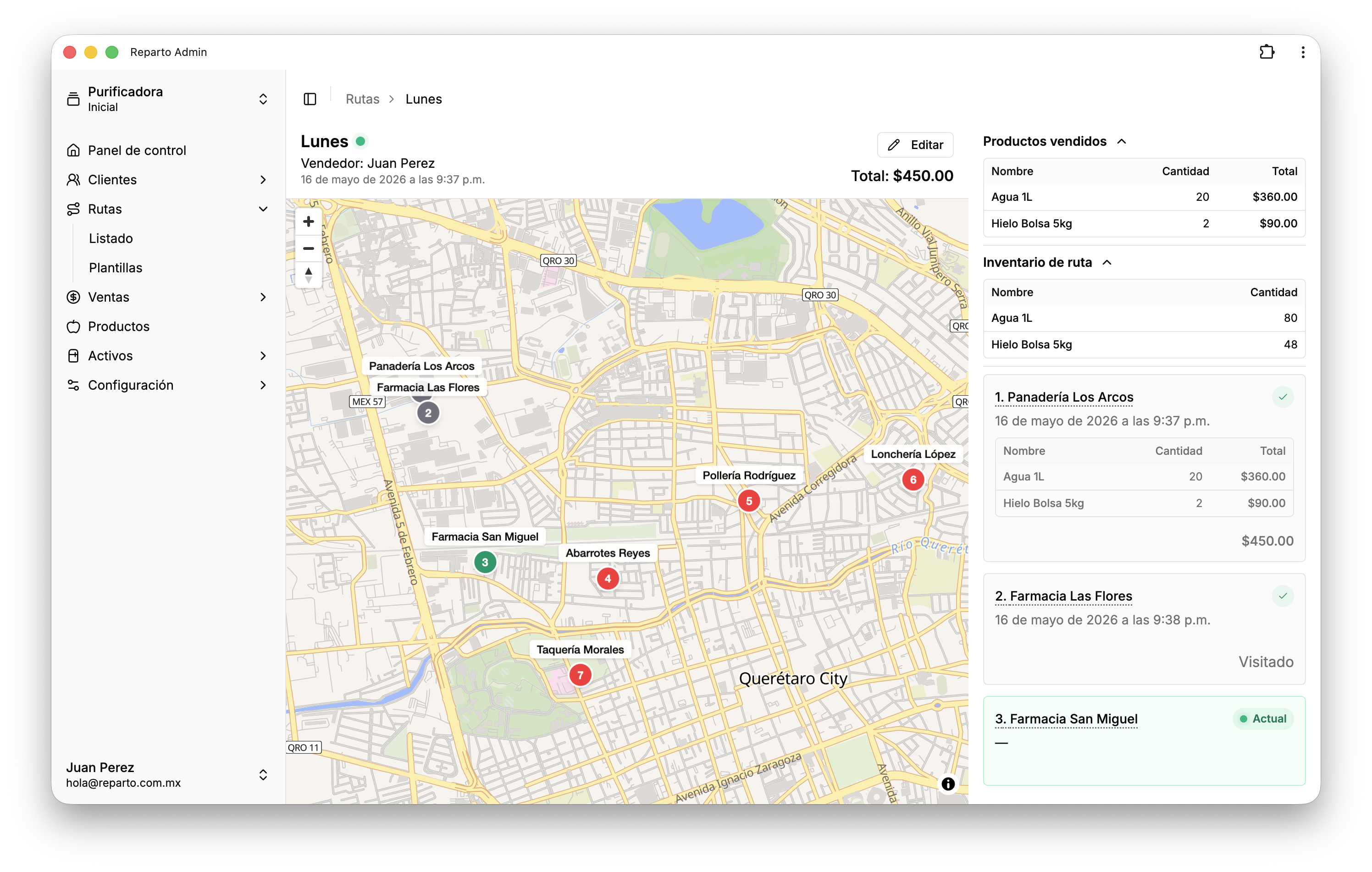The width and height of the screenshot is (1372, 872).
Task: Click the Total: $450.00 text
Action: (902, 176)
